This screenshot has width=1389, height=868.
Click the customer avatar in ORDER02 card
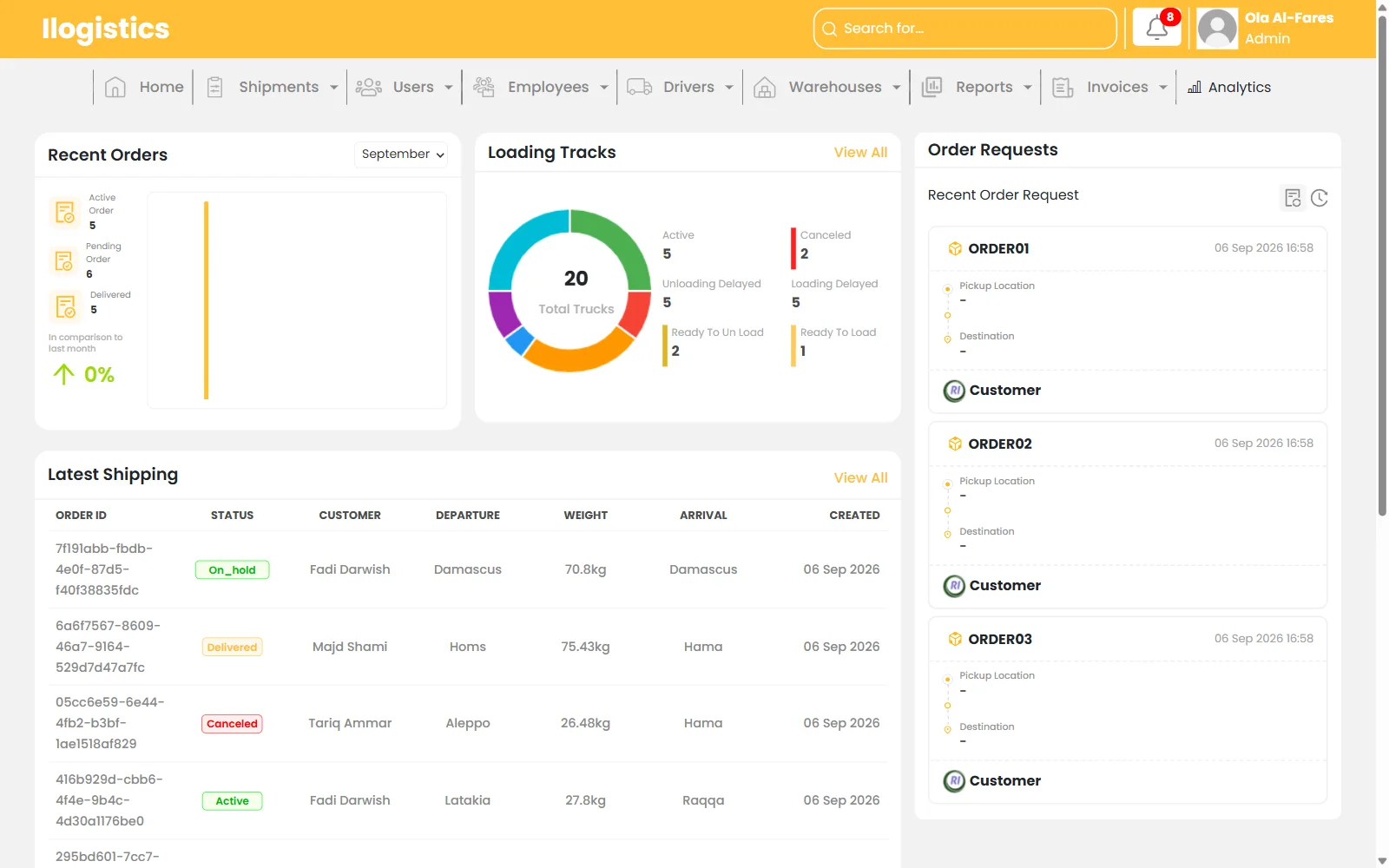pos(954,586)
